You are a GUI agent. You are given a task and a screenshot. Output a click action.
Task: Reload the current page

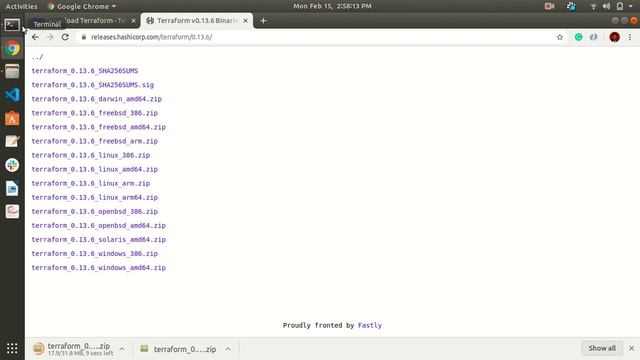coord(65,37)
